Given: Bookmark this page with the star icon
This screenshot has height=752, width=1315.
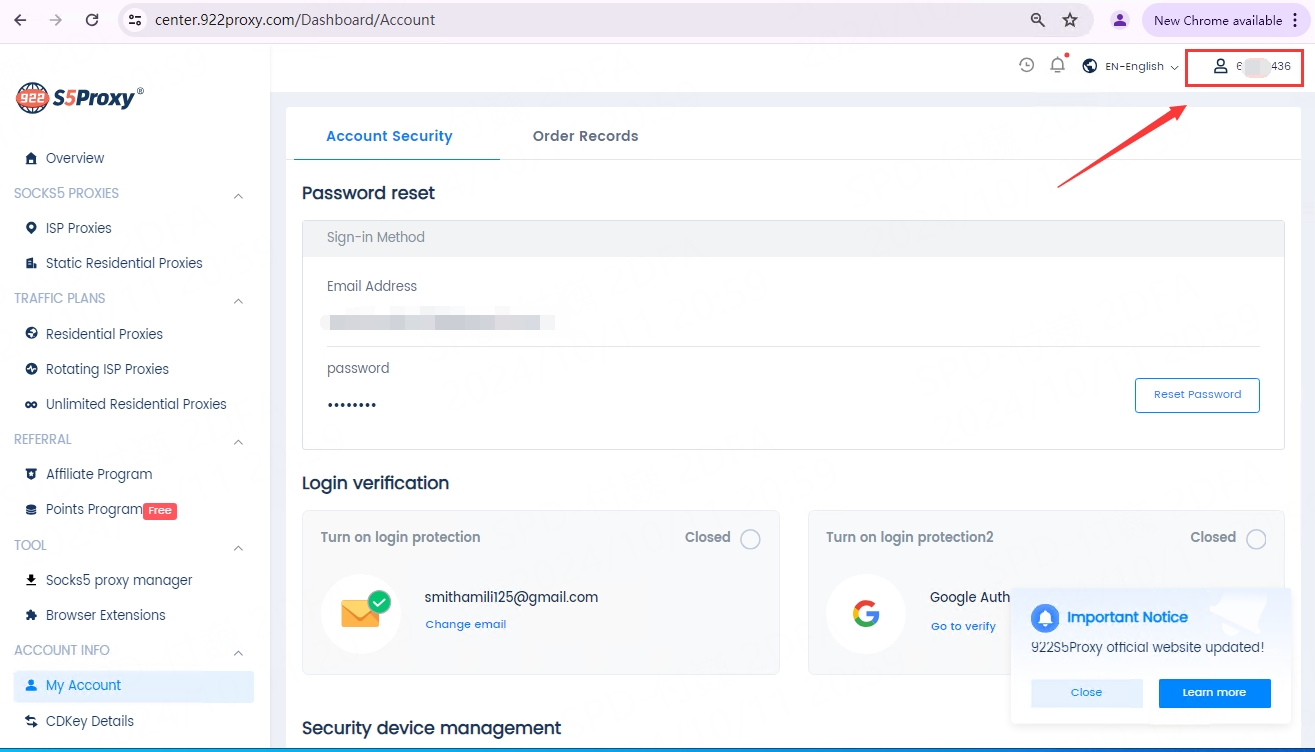Looking at the screenshot, I should 1070,20.
